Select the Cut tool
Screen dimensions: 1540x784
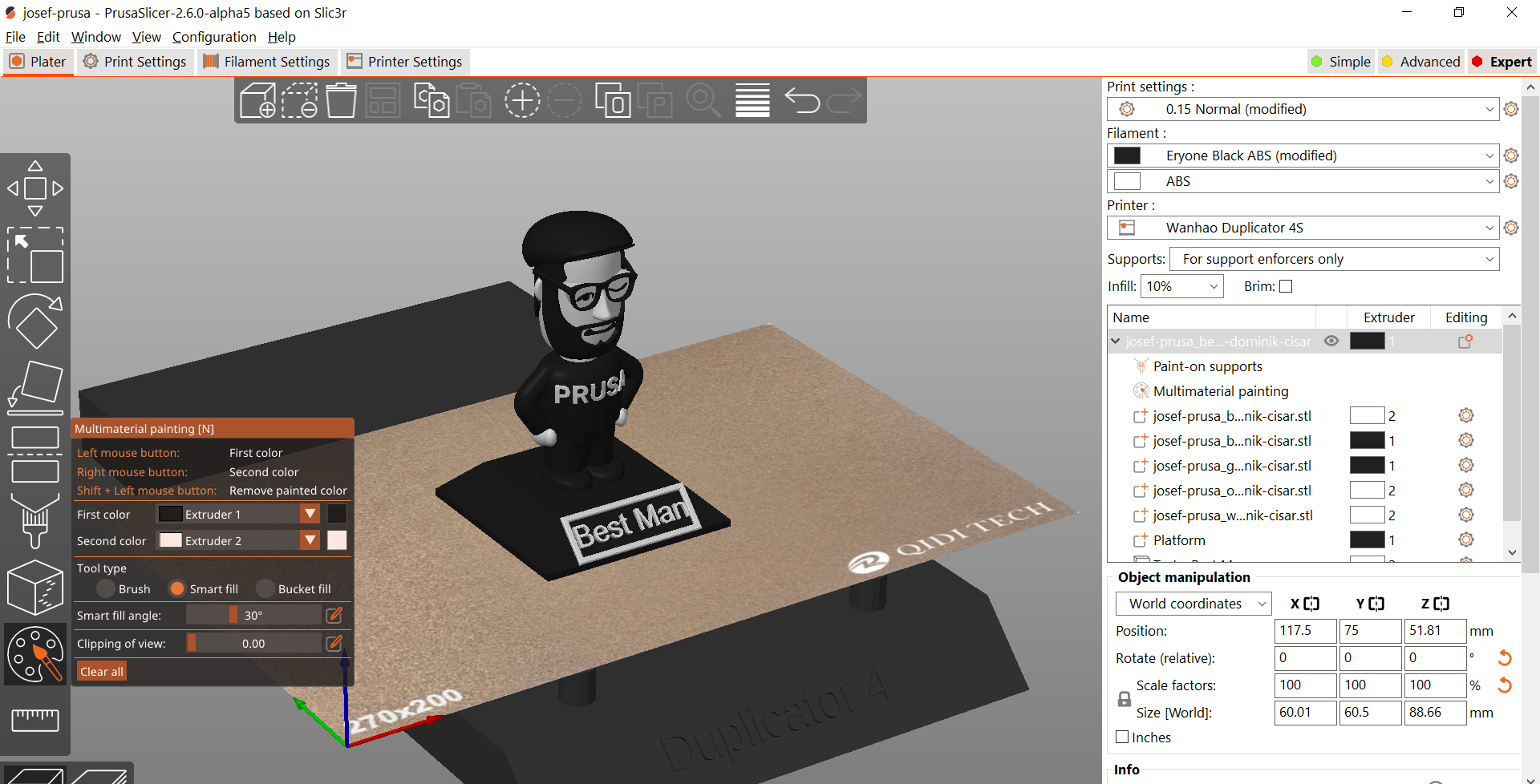click(x=35, y=454)
